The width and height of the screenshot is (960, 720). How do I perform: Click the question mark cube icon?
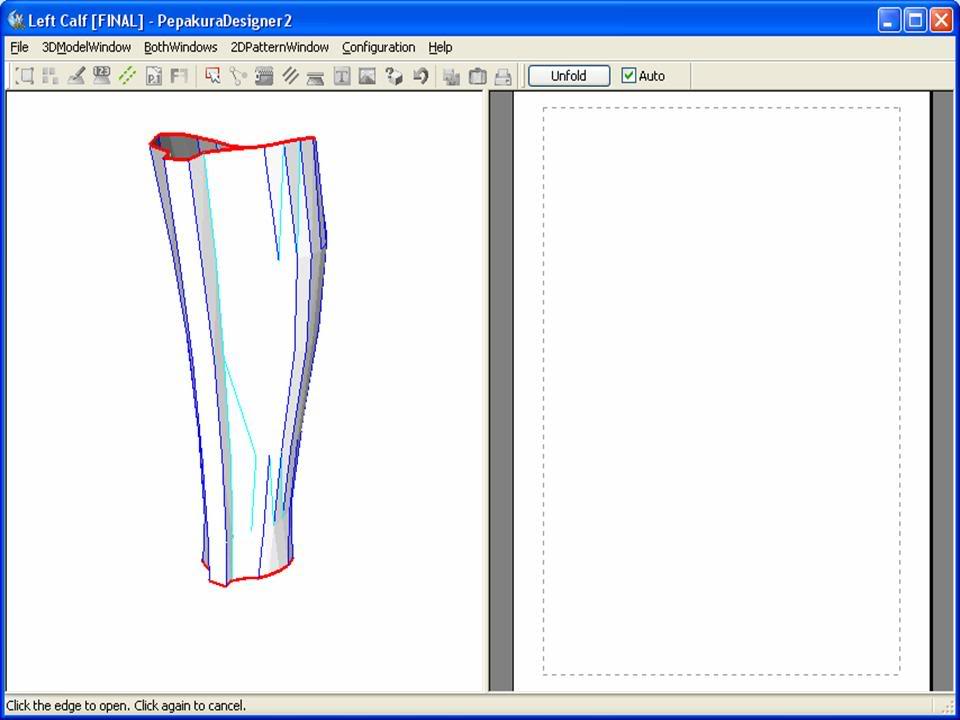[x=394, y=76]
